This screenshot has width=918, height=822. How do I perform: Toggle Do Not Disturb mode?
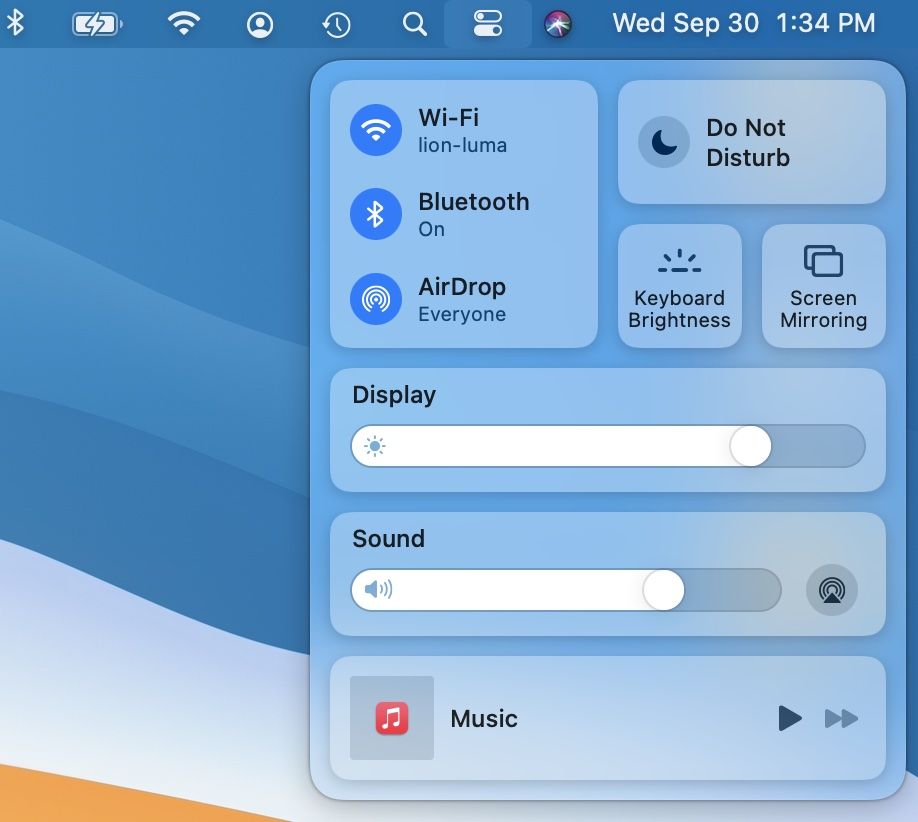(x=751, y=142)
